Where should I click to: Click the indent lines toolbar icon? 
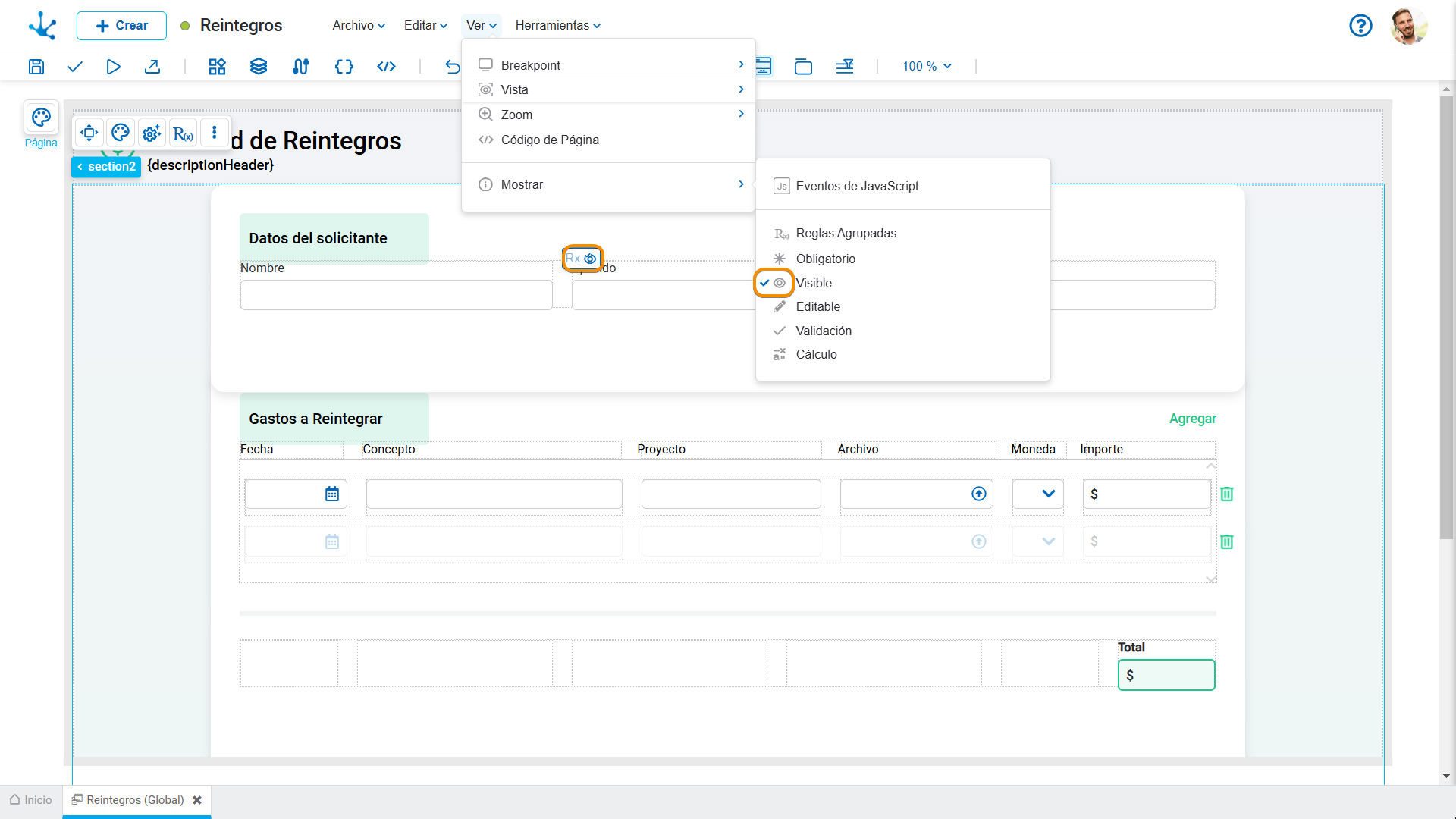(x=845, y=67)
